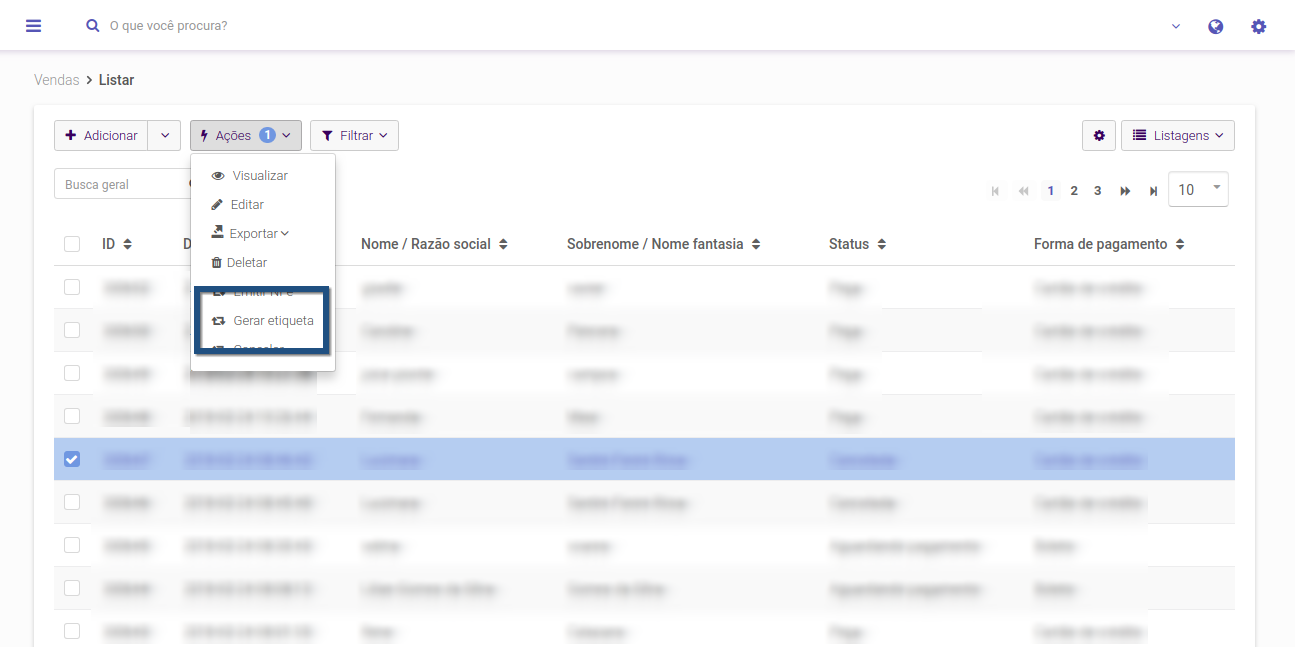Open the Filtrar dropdown
1295x647 pixels.
click(354, 136)
